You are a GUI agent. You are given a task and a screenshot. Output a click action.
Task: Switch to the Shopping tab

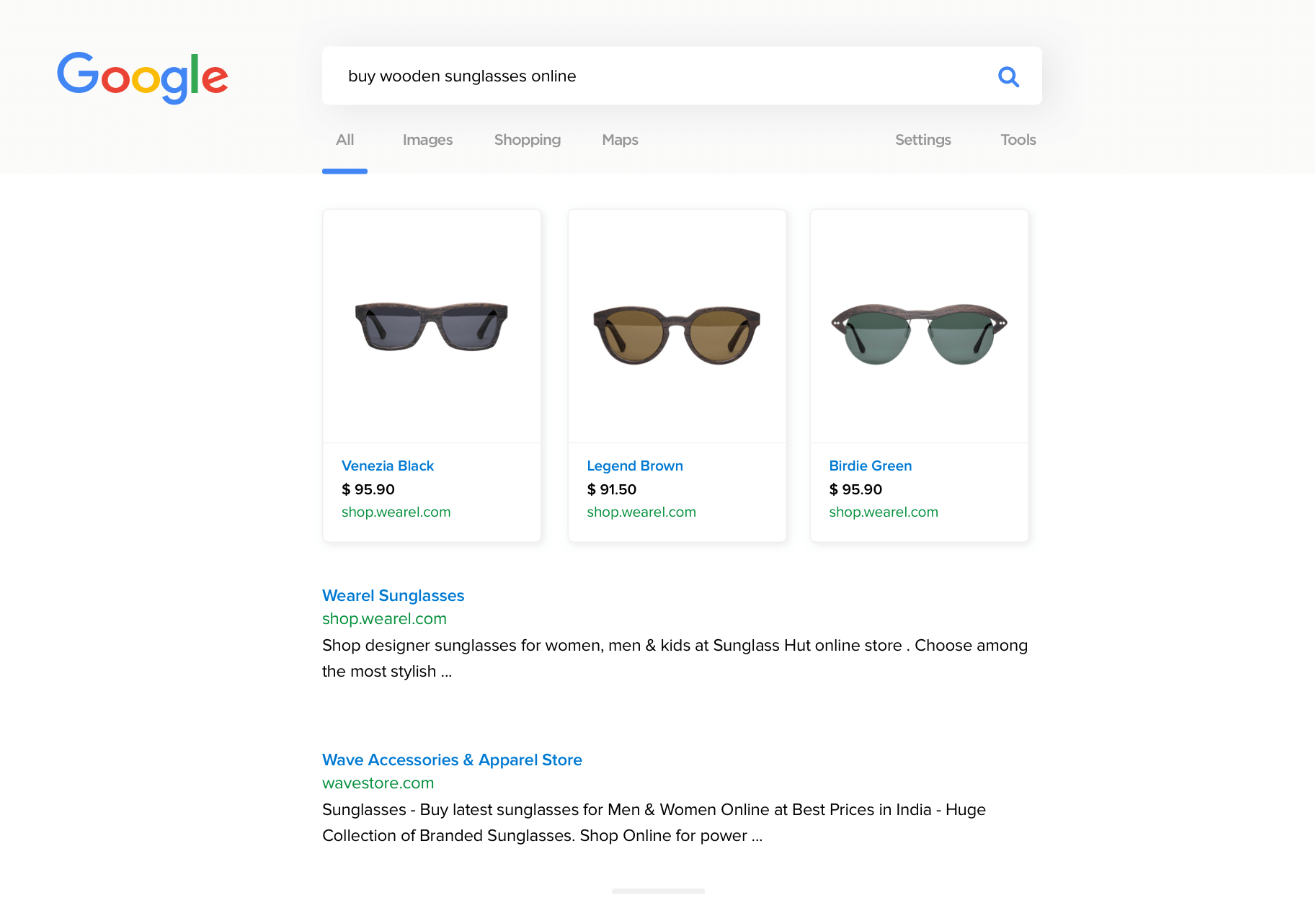click(528, 140)
